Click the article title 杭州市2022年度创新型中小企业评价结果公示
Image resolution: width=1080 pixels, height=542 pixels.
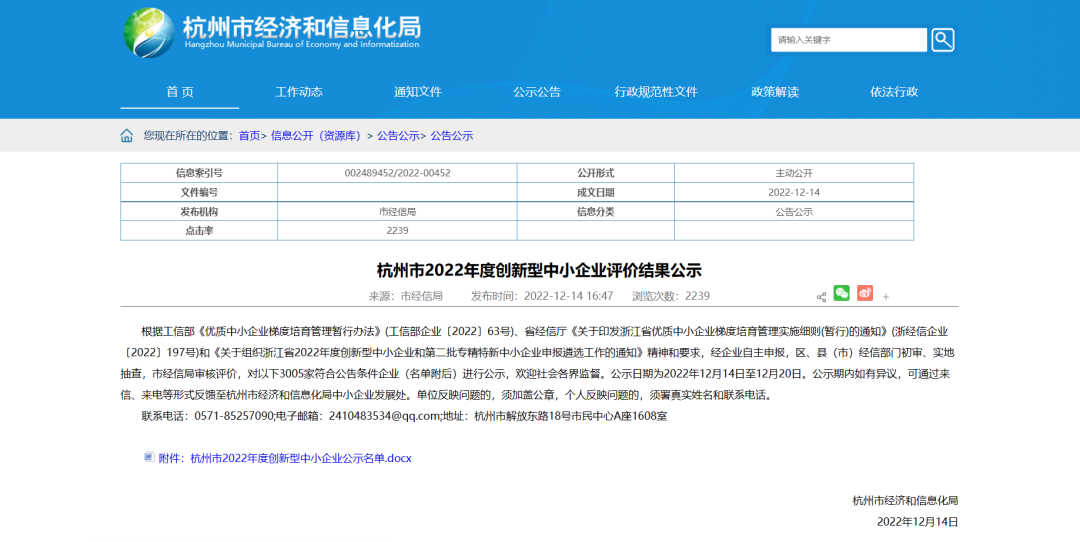[x=539, y=270]
